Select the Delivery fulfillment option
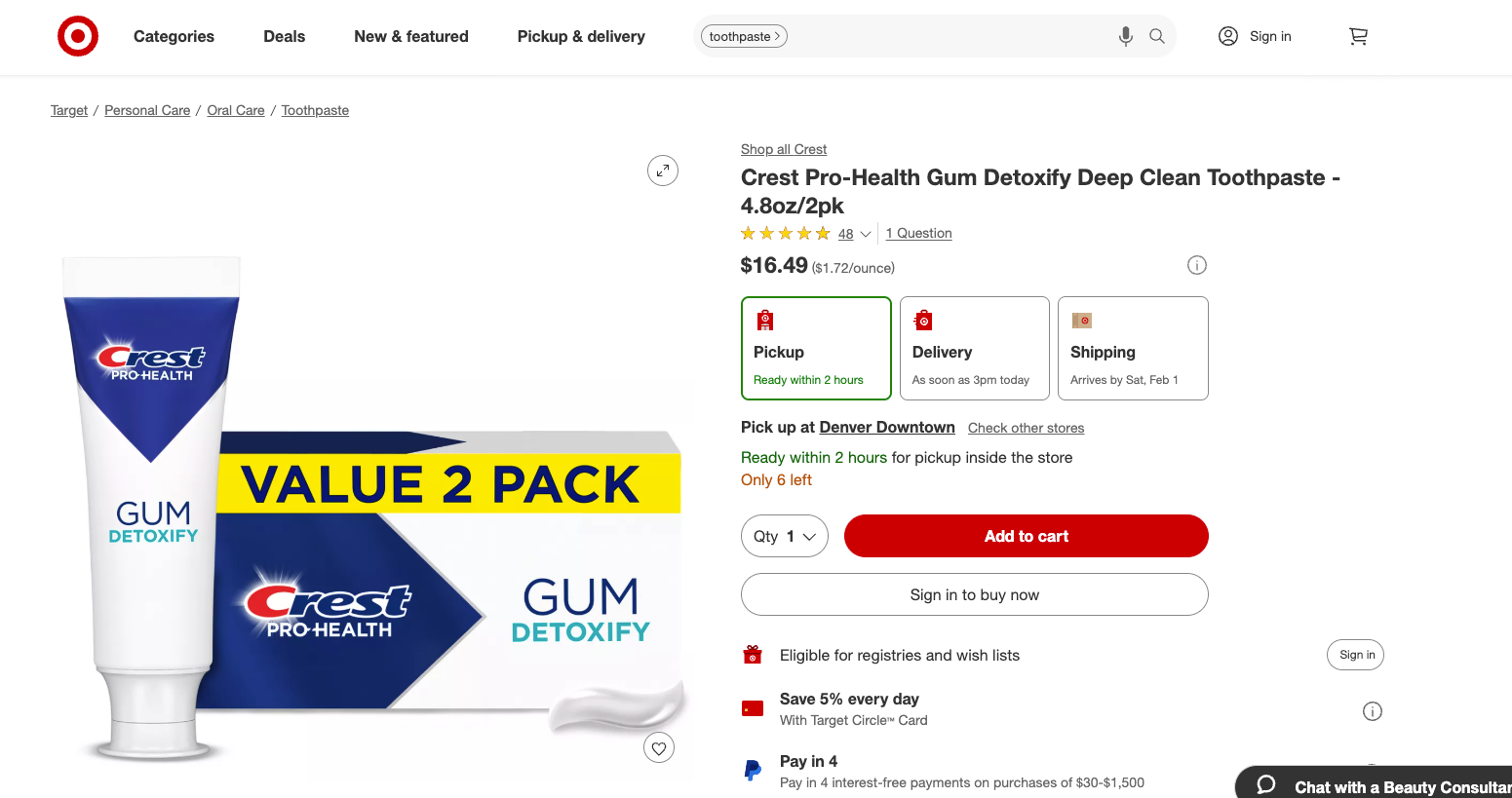The width and height of the screenshot is (1512, 798). click(974, 348)
